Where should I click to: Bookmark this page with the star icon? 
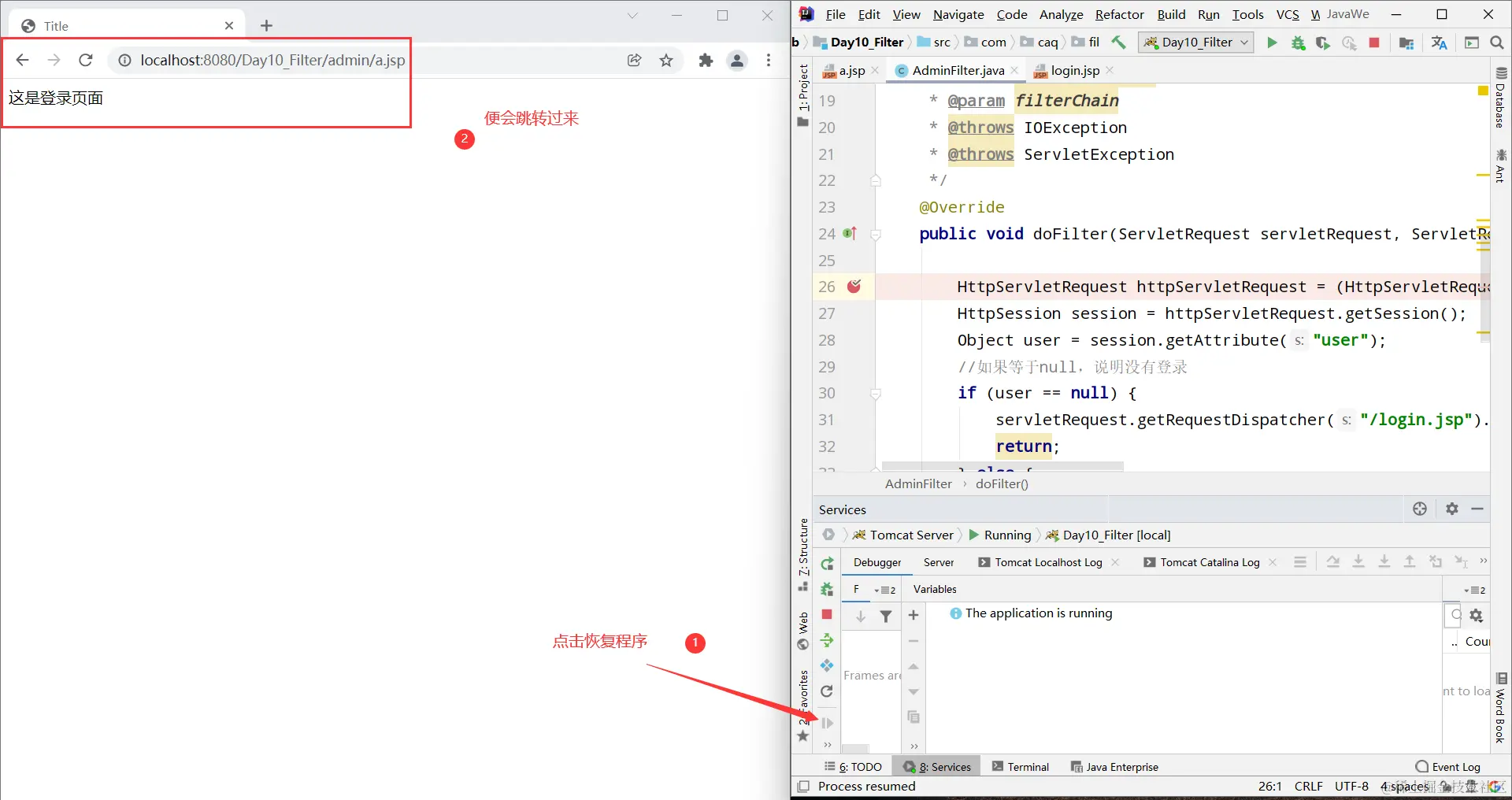click(666, 60)
